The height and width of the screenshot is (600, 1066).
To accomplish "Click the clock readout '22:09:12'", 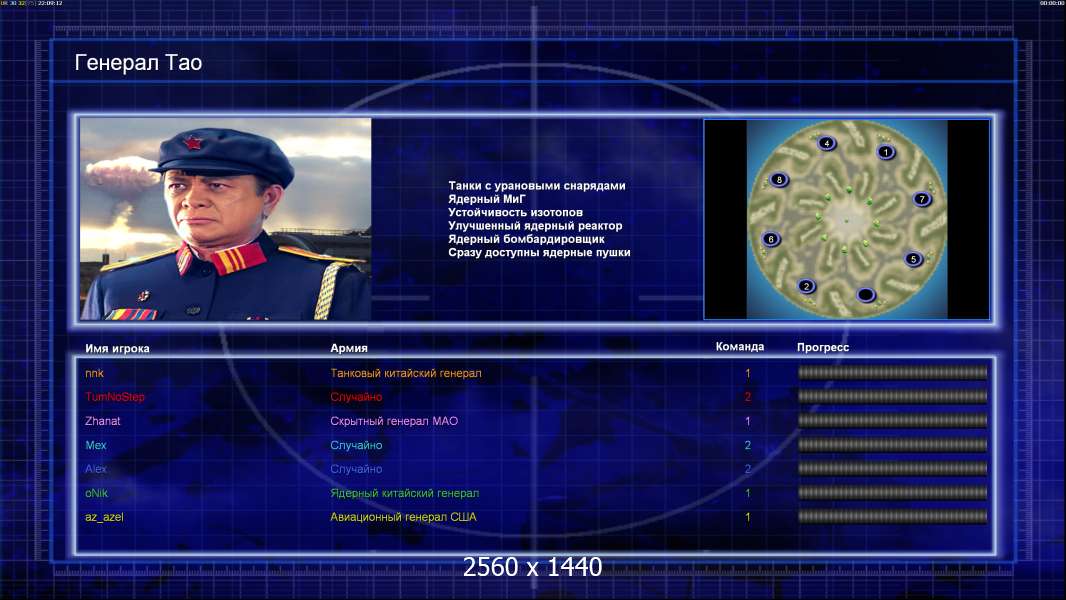I will tap(50, 3).
